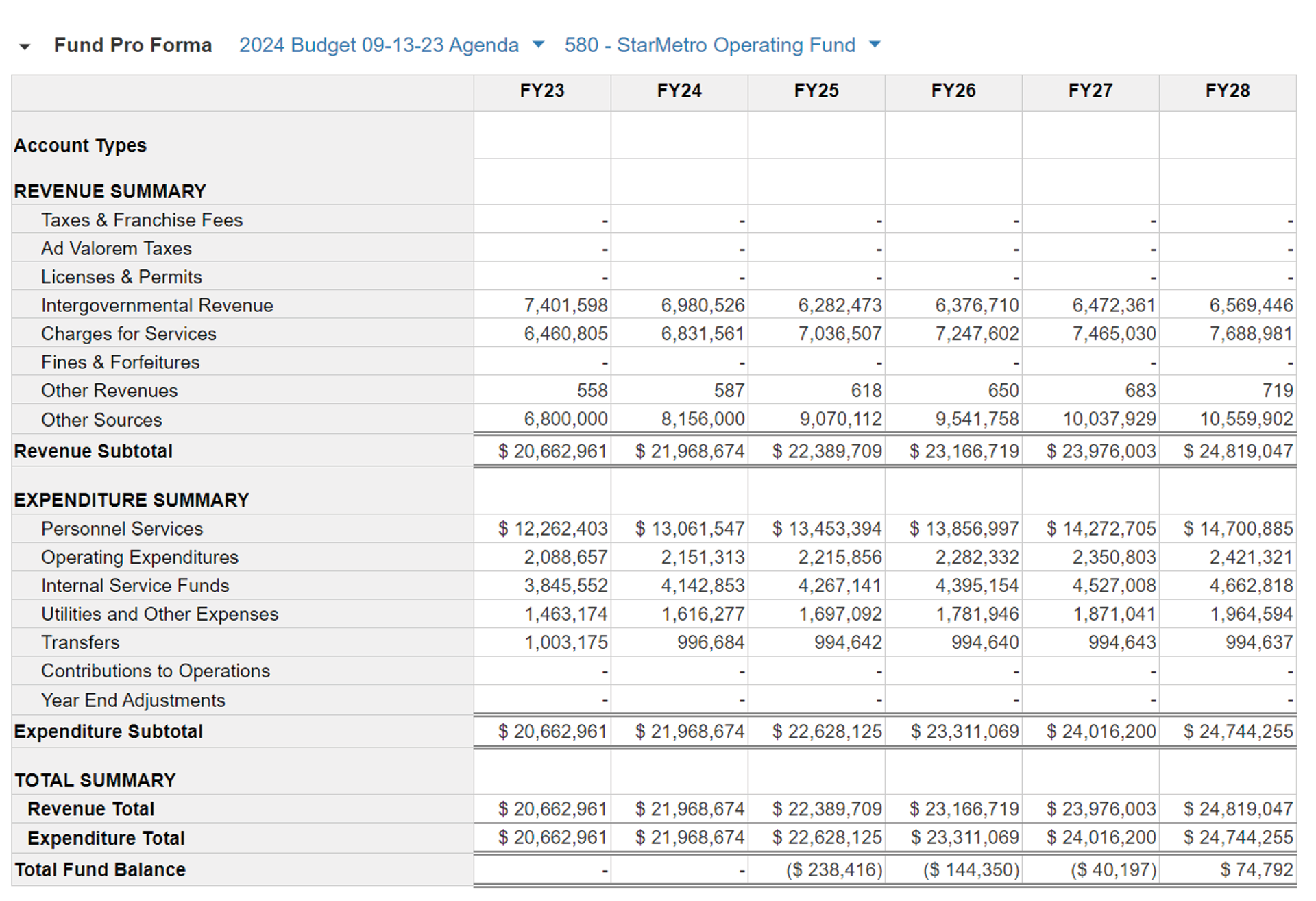Click the FY28 Total Fund Balance $74,792
1316x901 pixels.
coord(1256,869)
